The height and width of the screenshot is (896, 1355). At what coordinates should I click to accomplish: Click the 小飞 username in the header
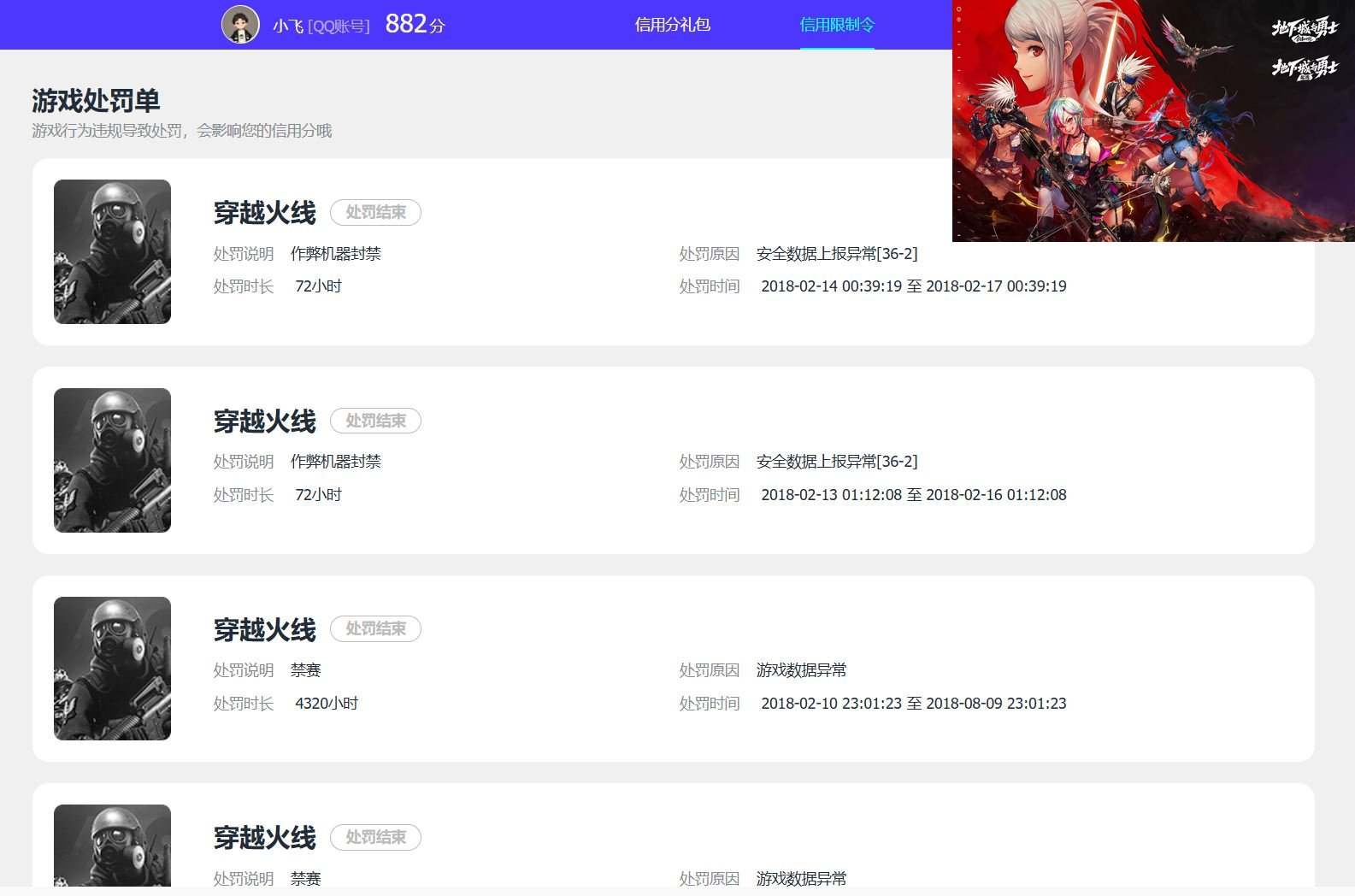tap(288, 27)
